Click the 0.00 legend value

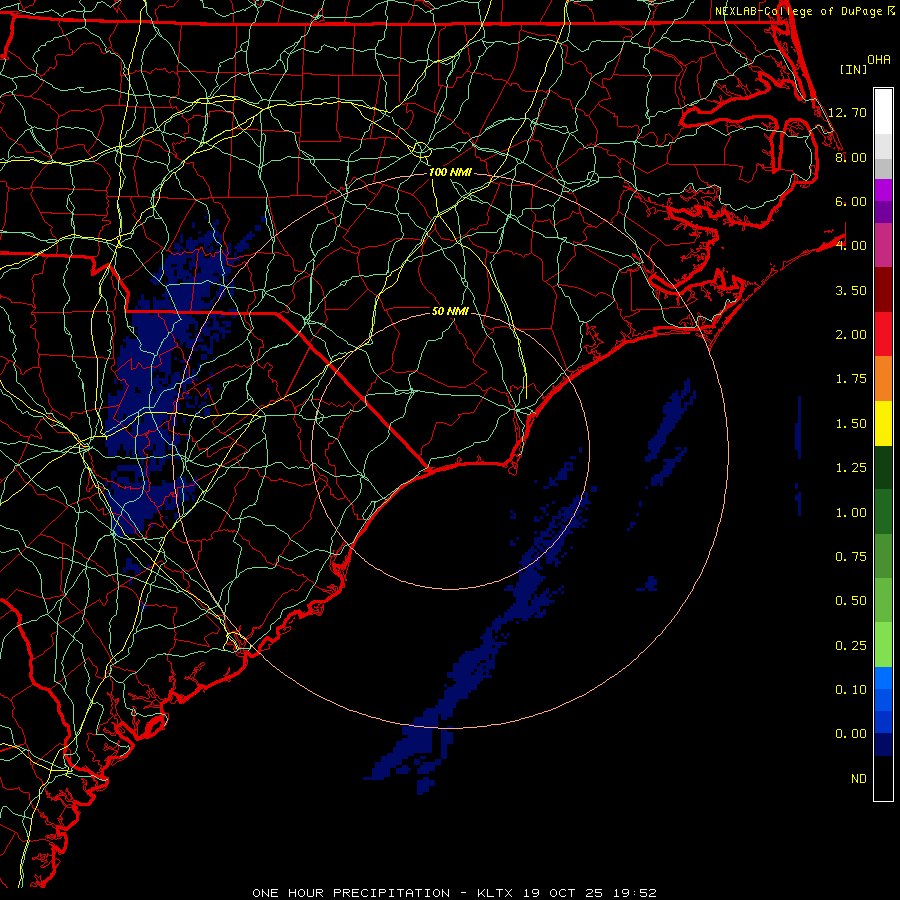pyautogui.click(x=851, y=734)
